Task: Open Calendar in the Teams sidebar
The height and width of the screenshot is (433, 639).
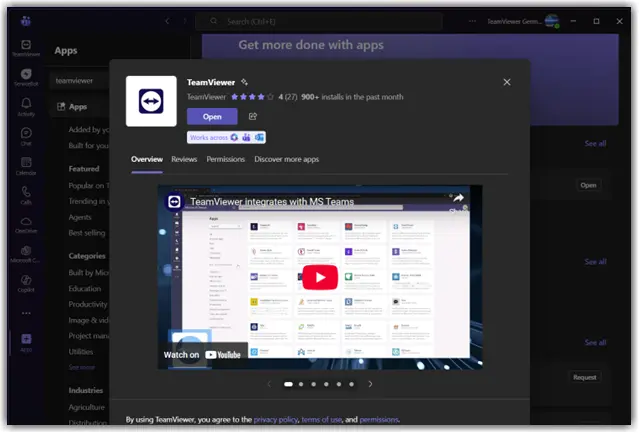Action: [26, 166]
